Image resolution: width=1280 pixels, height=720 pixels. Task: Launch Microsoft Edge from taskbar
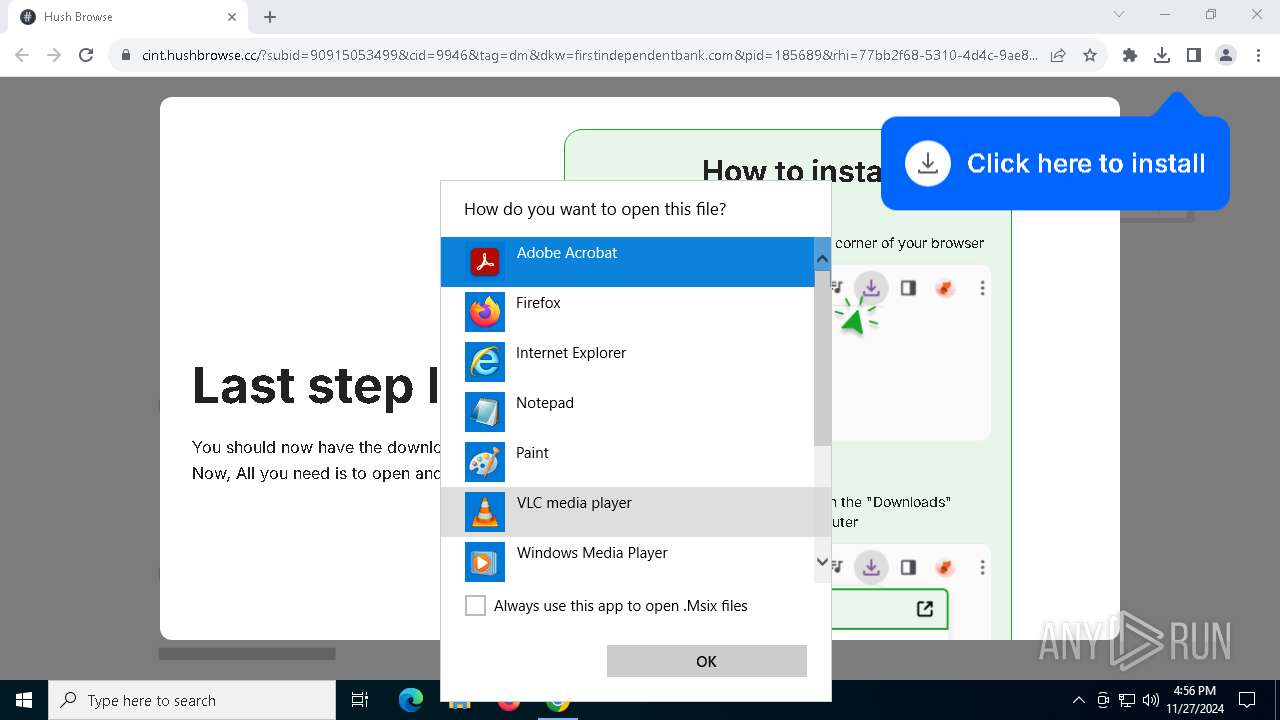point(411,700)
